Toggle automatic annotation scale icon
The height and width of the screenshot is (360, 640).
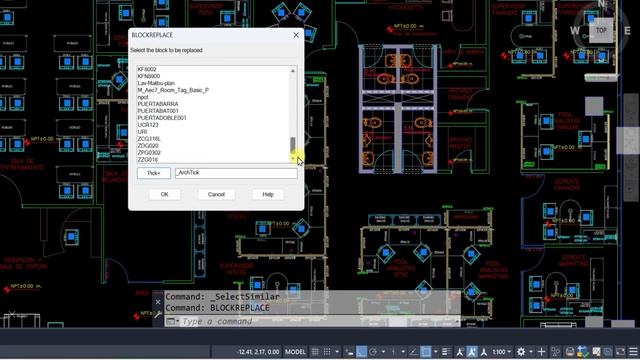tap(472, 351)
